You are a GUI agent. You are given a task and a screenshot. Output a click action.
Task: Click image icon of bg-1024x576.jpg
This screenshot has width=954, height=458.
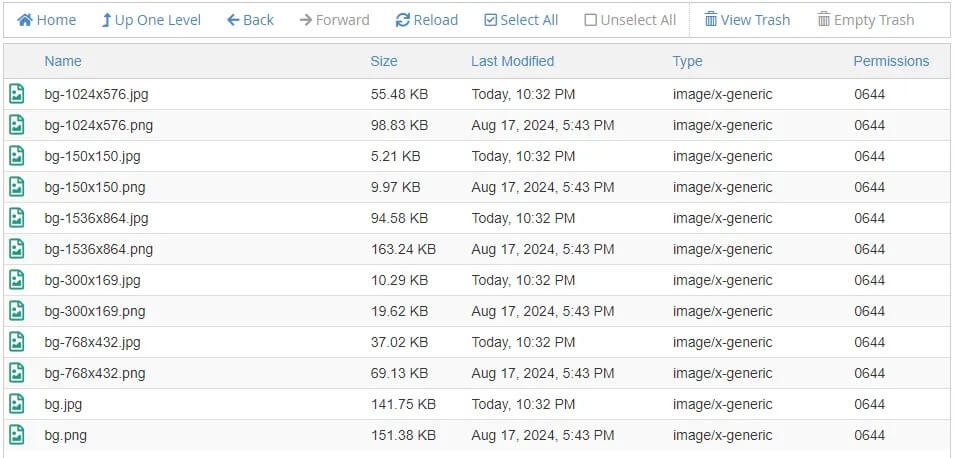[17, 94]
